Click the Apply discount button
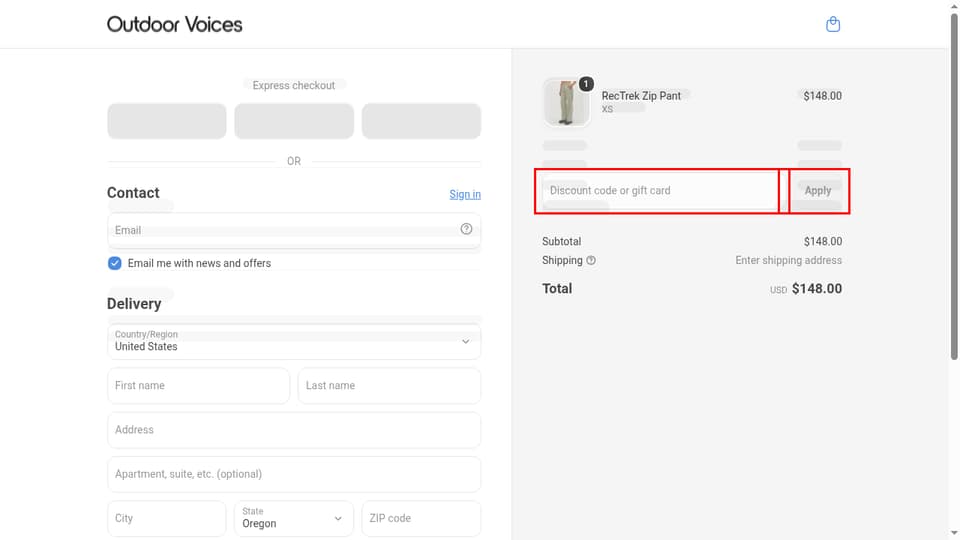Screen dimensions: 960x540 pos(818,190)
